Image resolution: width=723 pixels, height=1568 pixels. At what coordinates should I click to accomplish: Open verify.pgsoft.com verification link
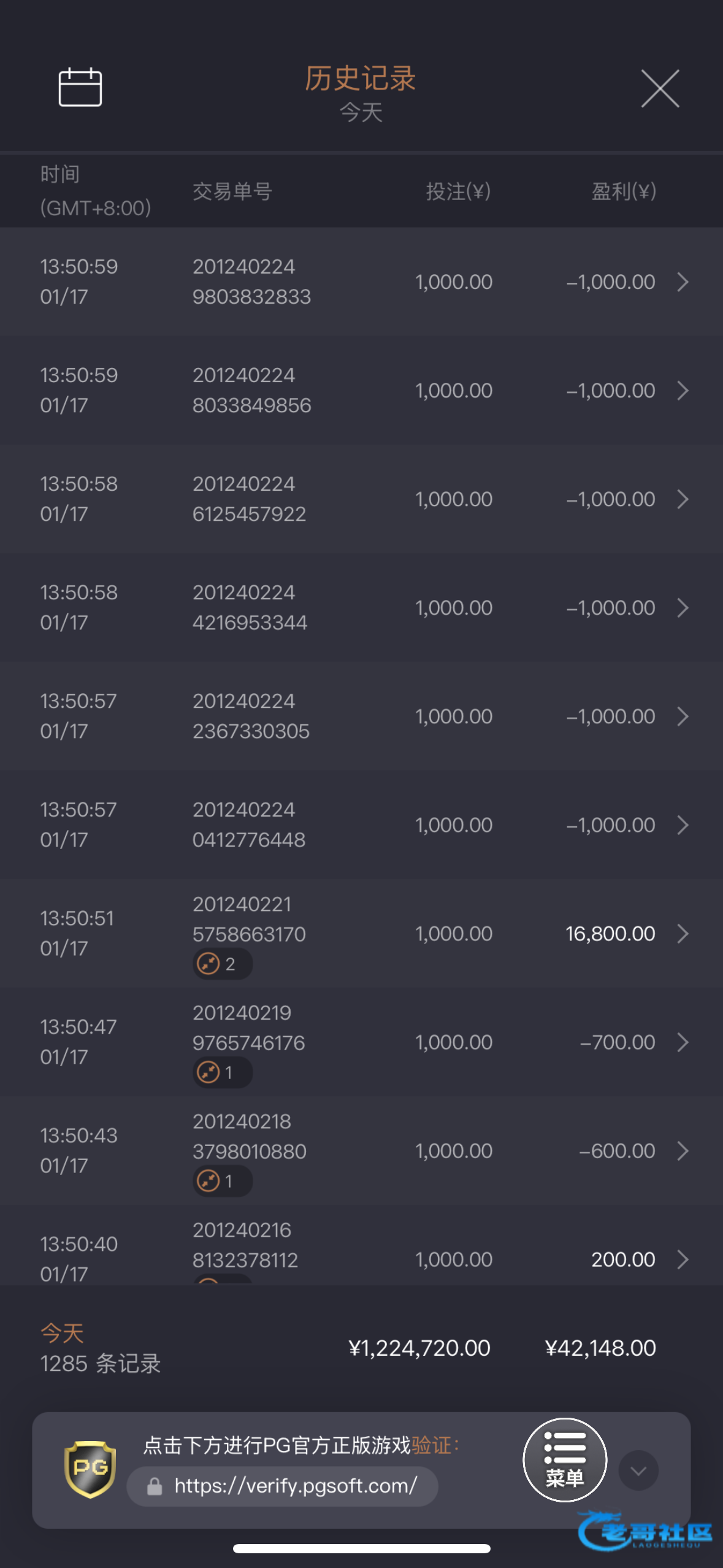[296, 1486]
